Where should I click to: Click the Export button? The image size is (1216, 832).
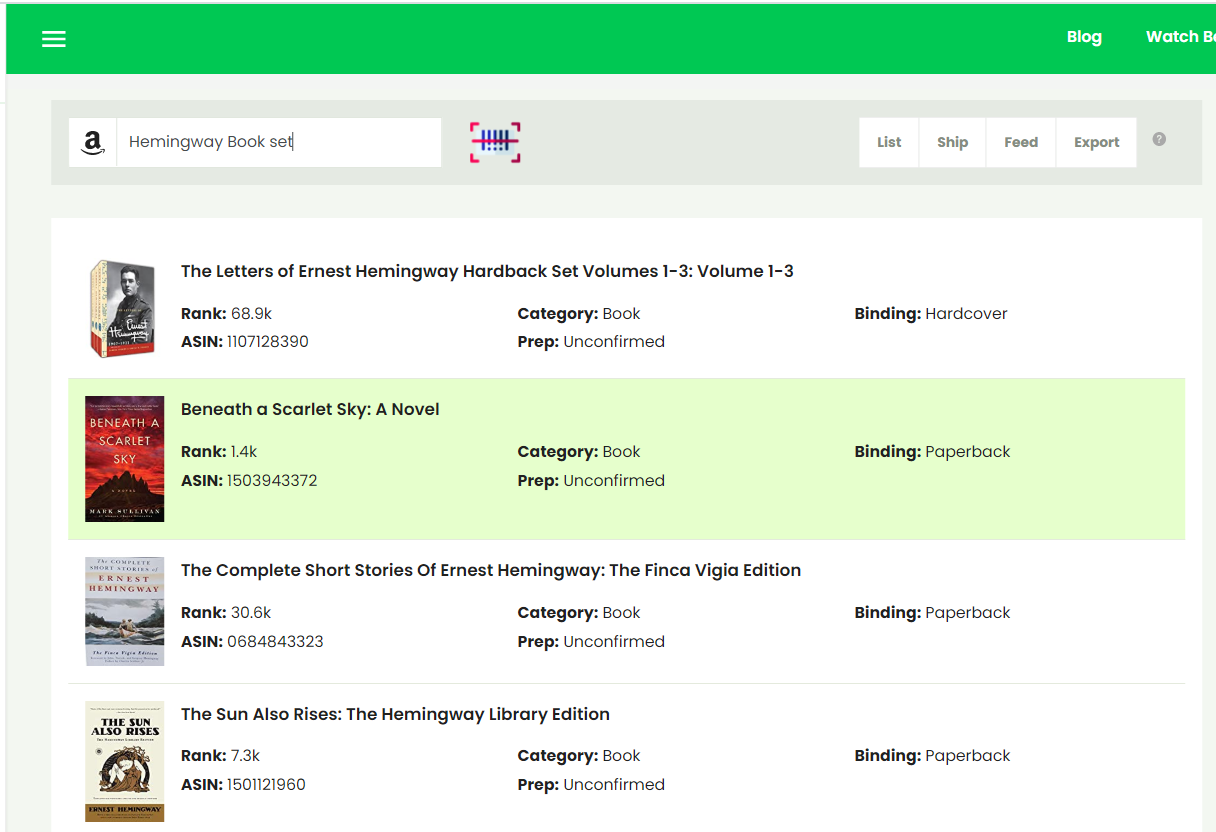point(1096,142)
